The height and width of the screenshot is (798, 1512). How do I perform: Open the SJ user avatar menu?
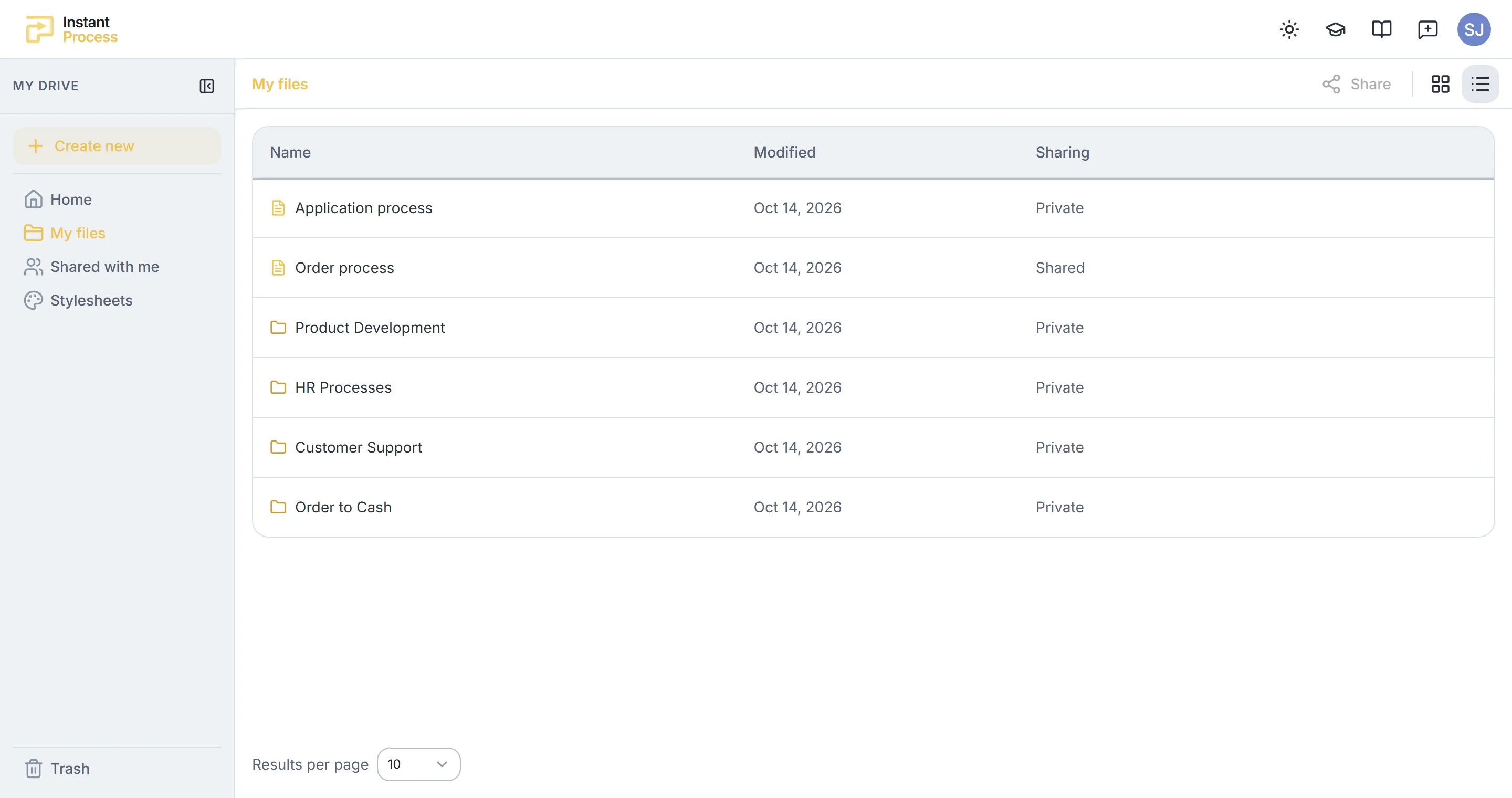click(x=1474, y=29)
